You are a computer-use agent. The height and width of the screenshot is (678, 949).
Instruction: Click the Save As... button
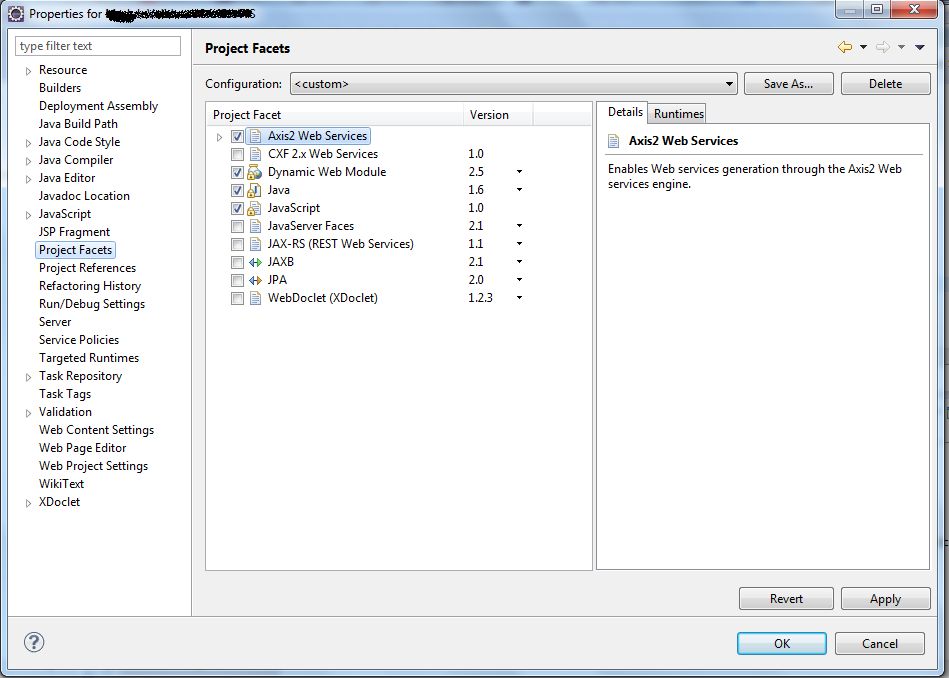(x=789, y=84)
